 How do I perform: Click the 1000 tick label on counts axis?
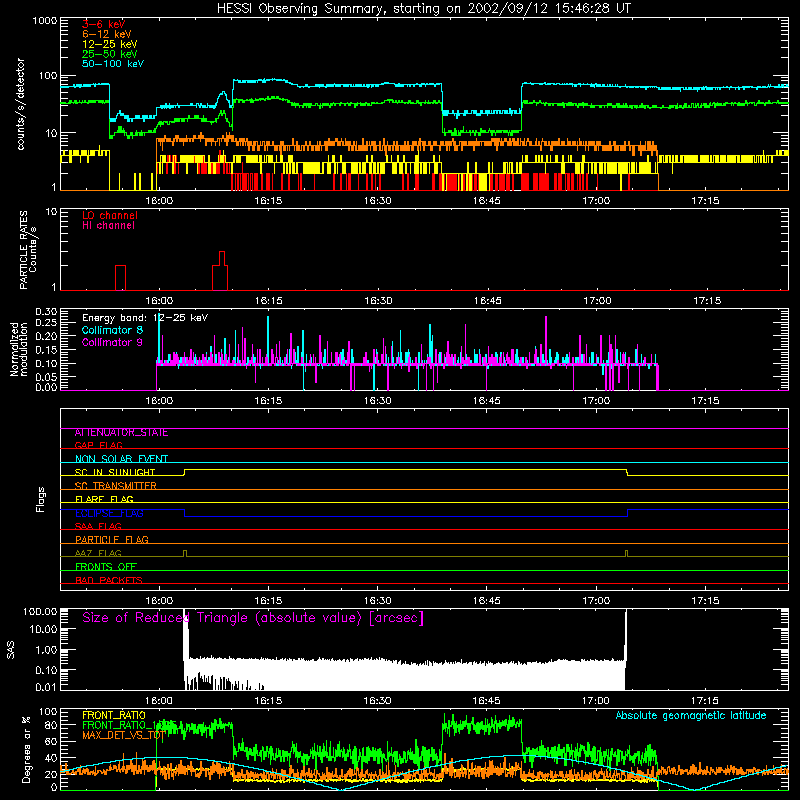(44, 21)
